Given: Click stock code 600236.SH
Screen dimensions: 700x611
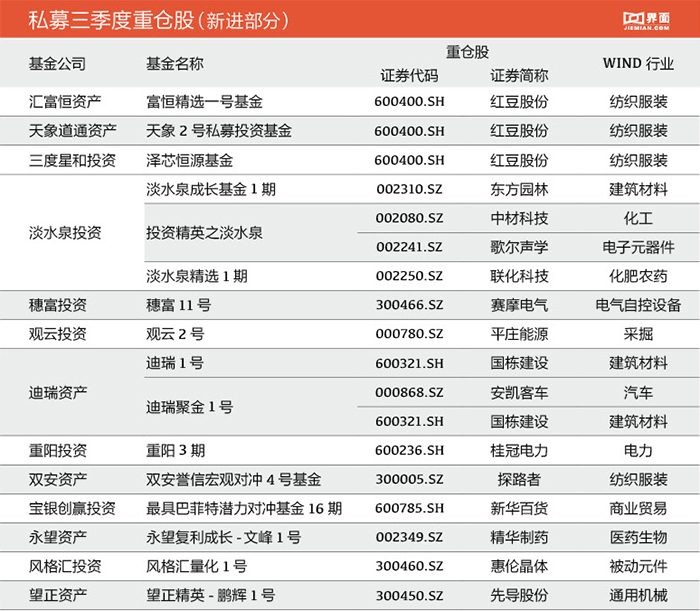Looking at the screenshot, I should 409,450.
